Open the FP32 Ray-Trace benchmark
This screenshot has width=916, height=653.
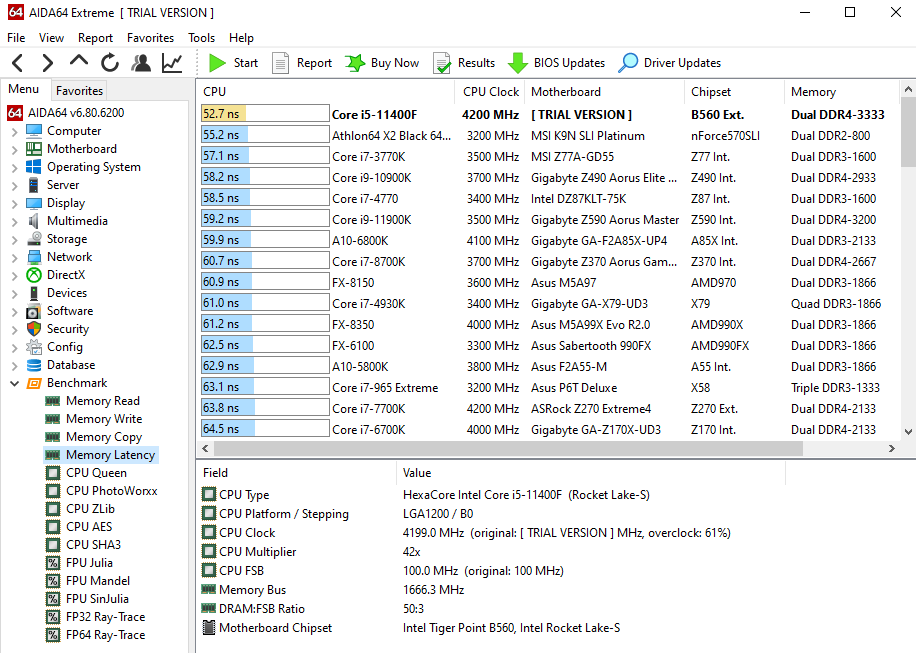106,617
